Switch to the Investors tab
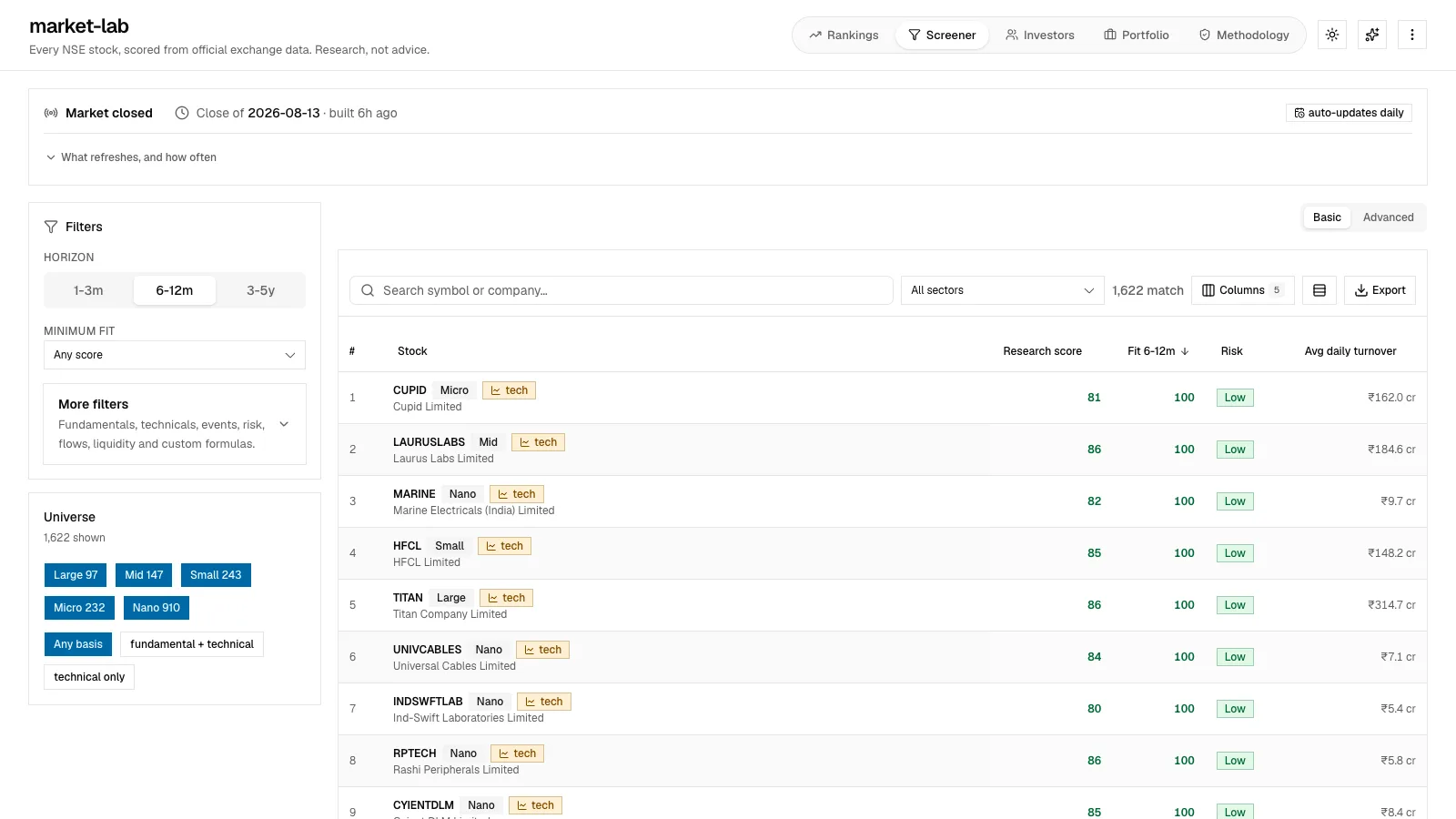 click(x=1040, y=35)
